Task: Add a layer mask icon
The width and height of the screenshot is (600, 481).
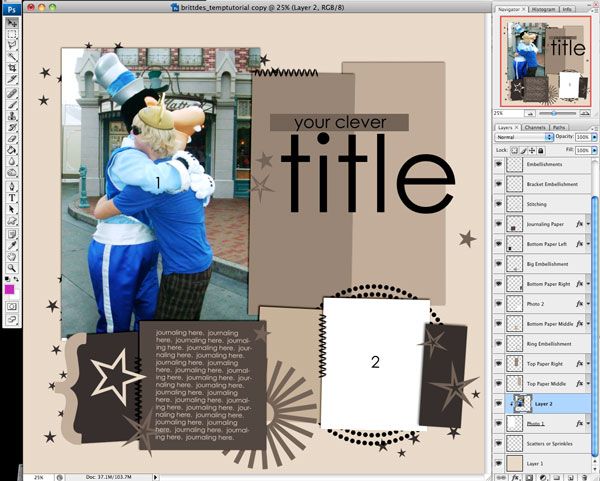Action: coord(529,478)
